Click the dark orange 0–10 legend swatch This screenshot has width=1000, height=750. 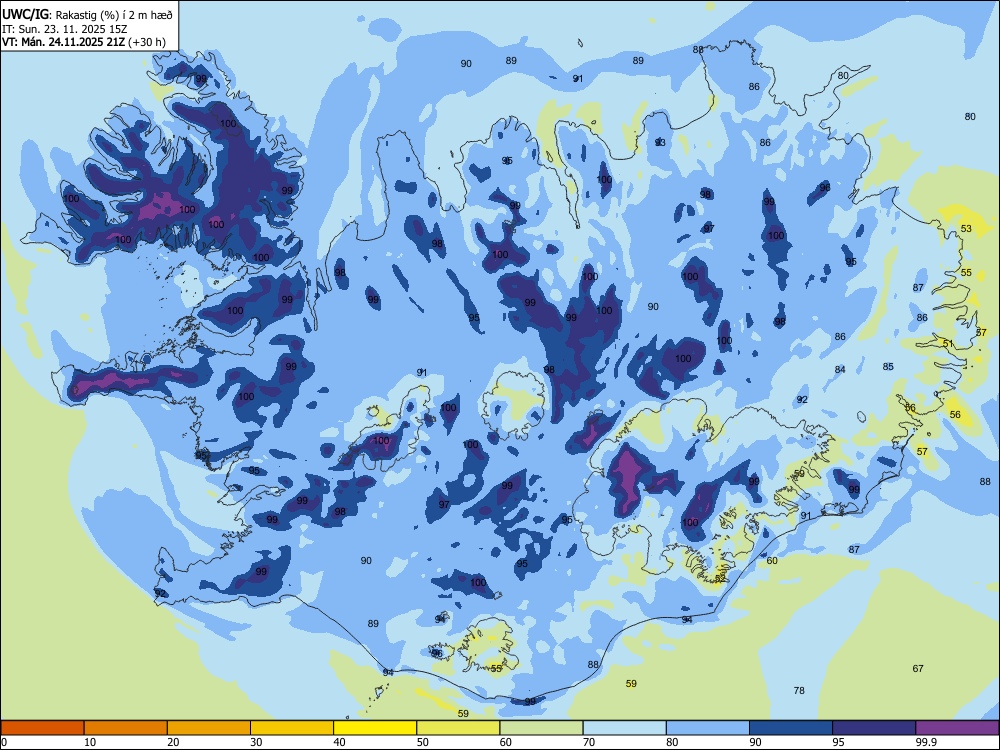coord(42,728)
